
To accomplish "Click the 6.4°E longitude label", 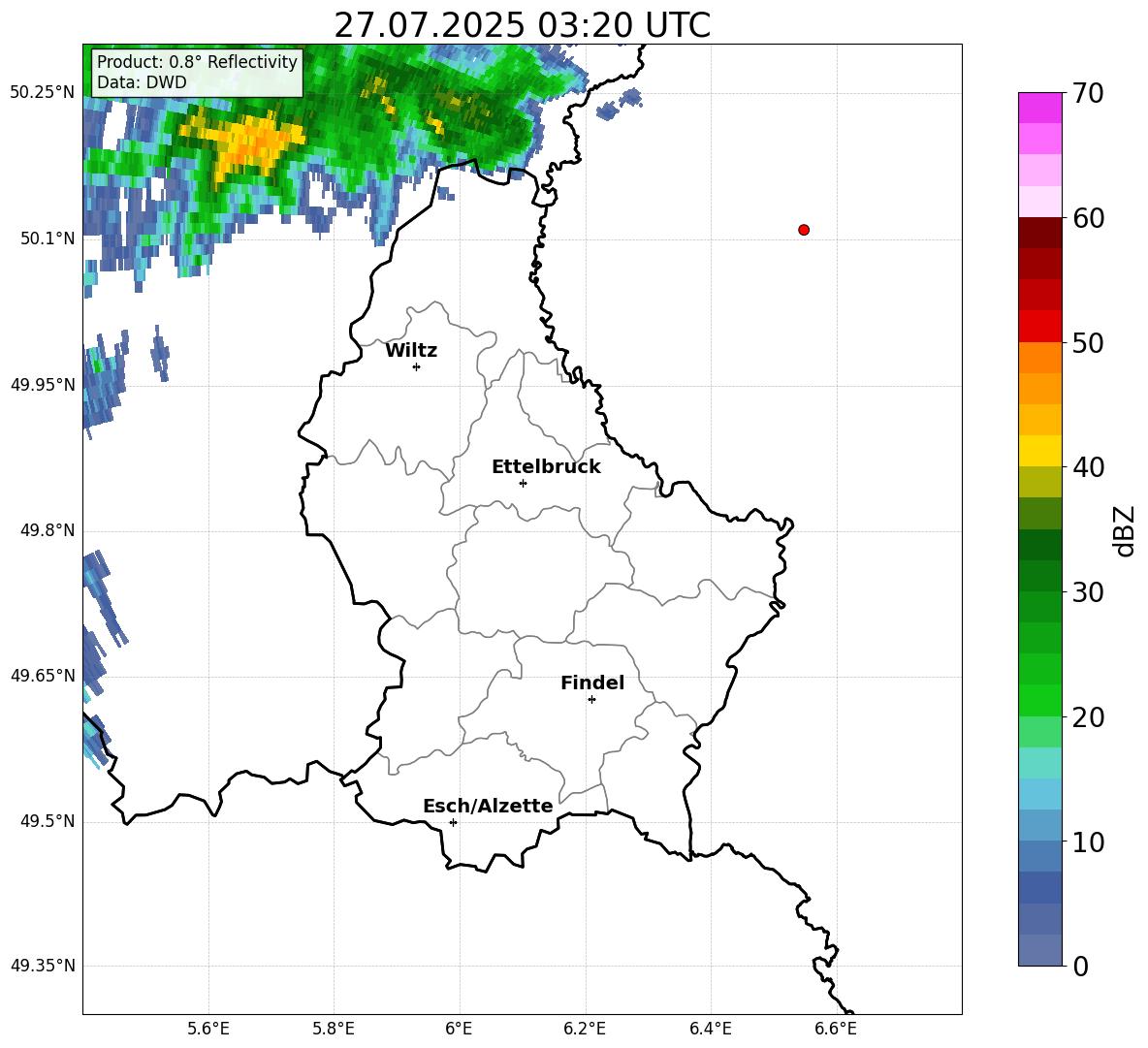I will (x=710, y=1030).
